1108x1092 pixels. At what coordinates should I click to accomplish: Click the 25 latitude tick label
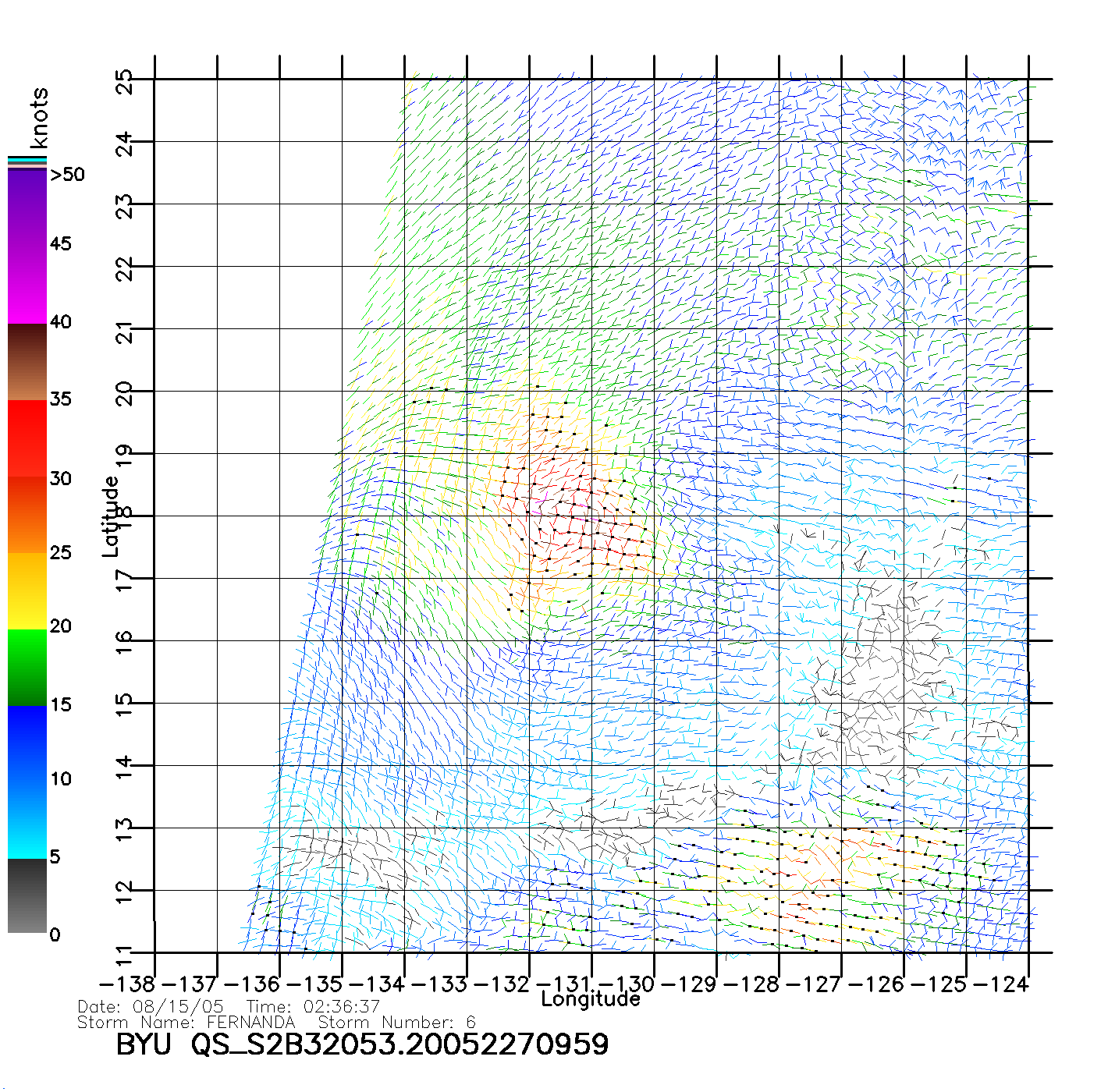point(124,81)
